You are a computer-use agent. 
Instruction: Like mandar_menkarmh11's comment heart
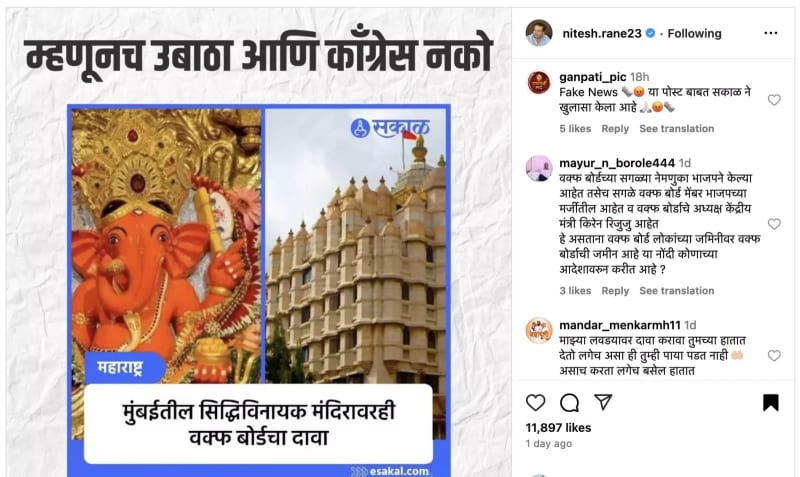tap(774, 356)
